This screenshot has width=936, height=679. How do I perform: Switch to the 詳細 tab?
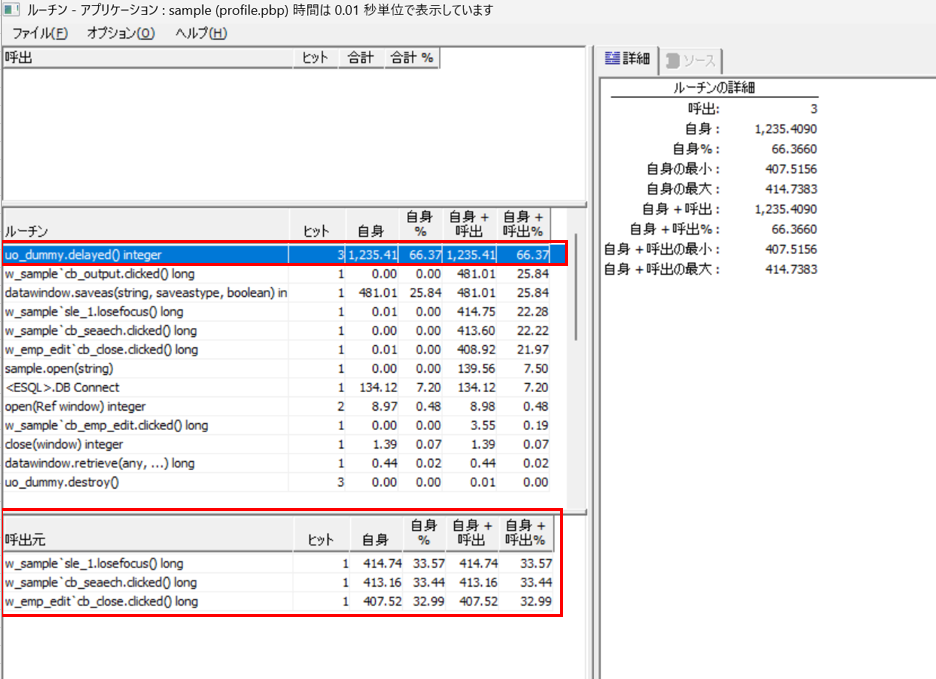627,60
